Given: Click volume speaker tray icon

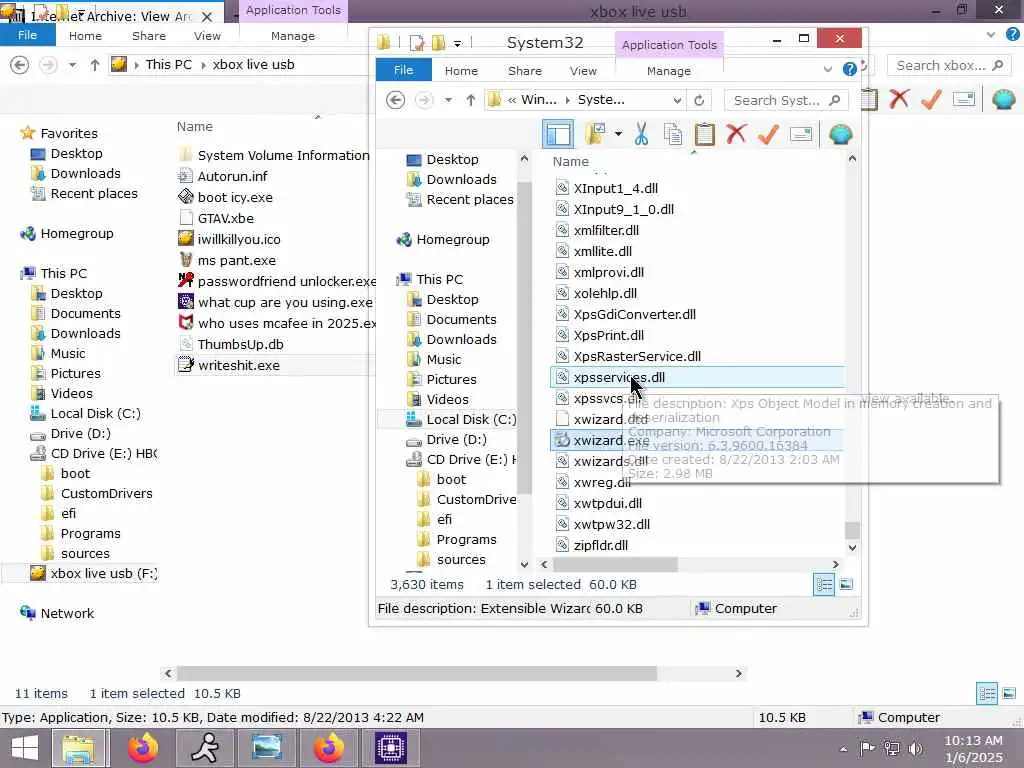Looking at the screenshot, I should (x=916, y=748).
